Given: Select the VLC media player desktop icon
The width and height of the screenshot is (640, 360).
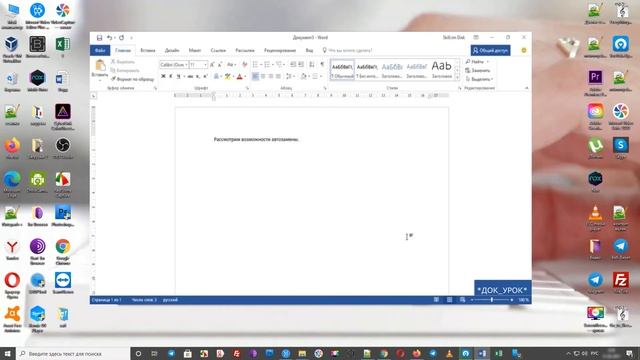Looking at the screenshot, I should (596, 219).
